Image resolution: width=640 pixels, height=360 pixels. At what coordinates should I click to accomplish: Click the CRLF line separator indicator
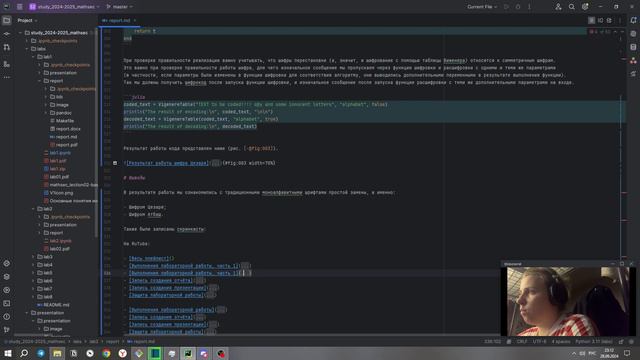522,341
